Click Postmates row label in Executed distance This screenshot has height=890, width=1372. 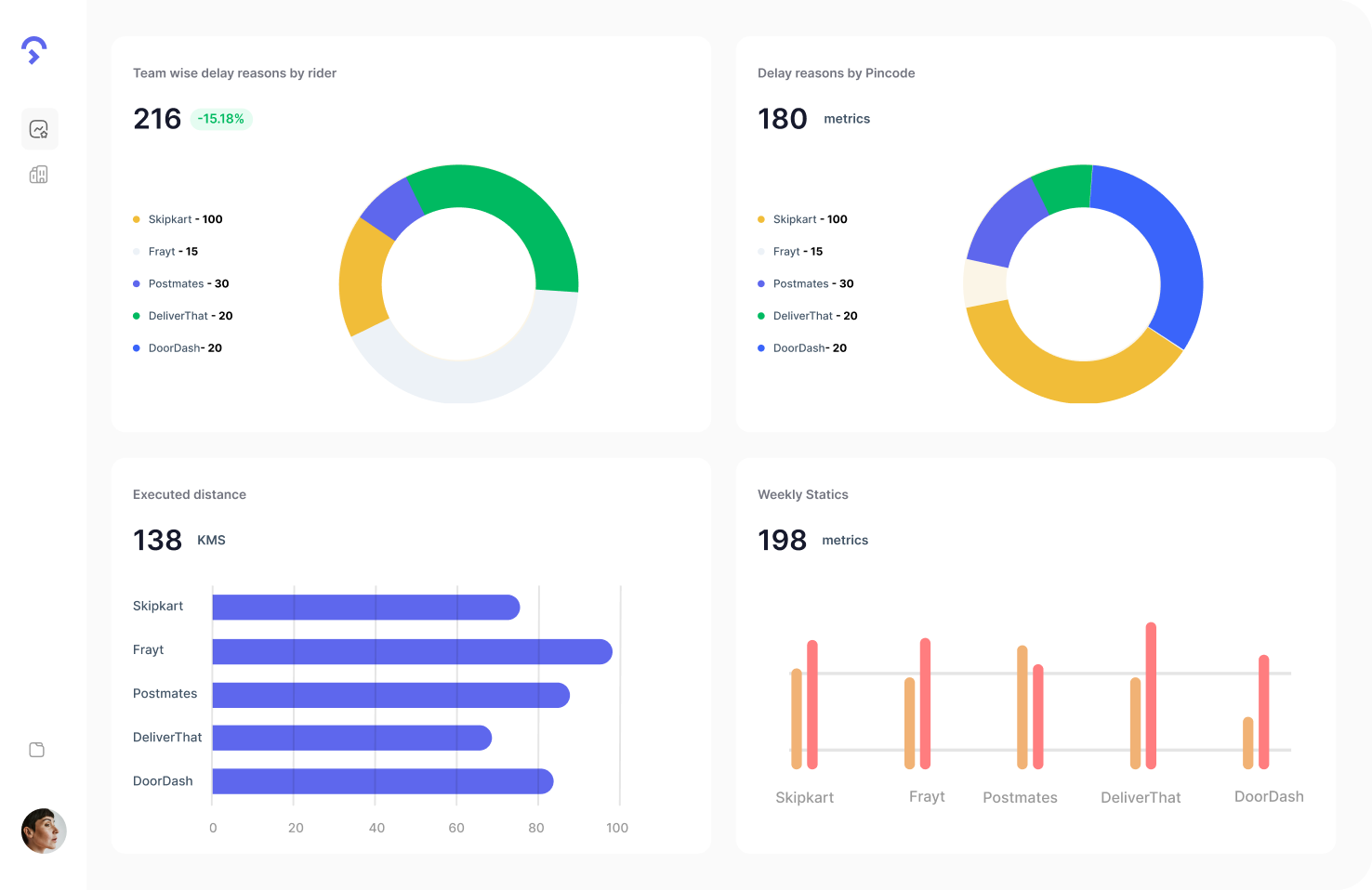pos(165,693)
